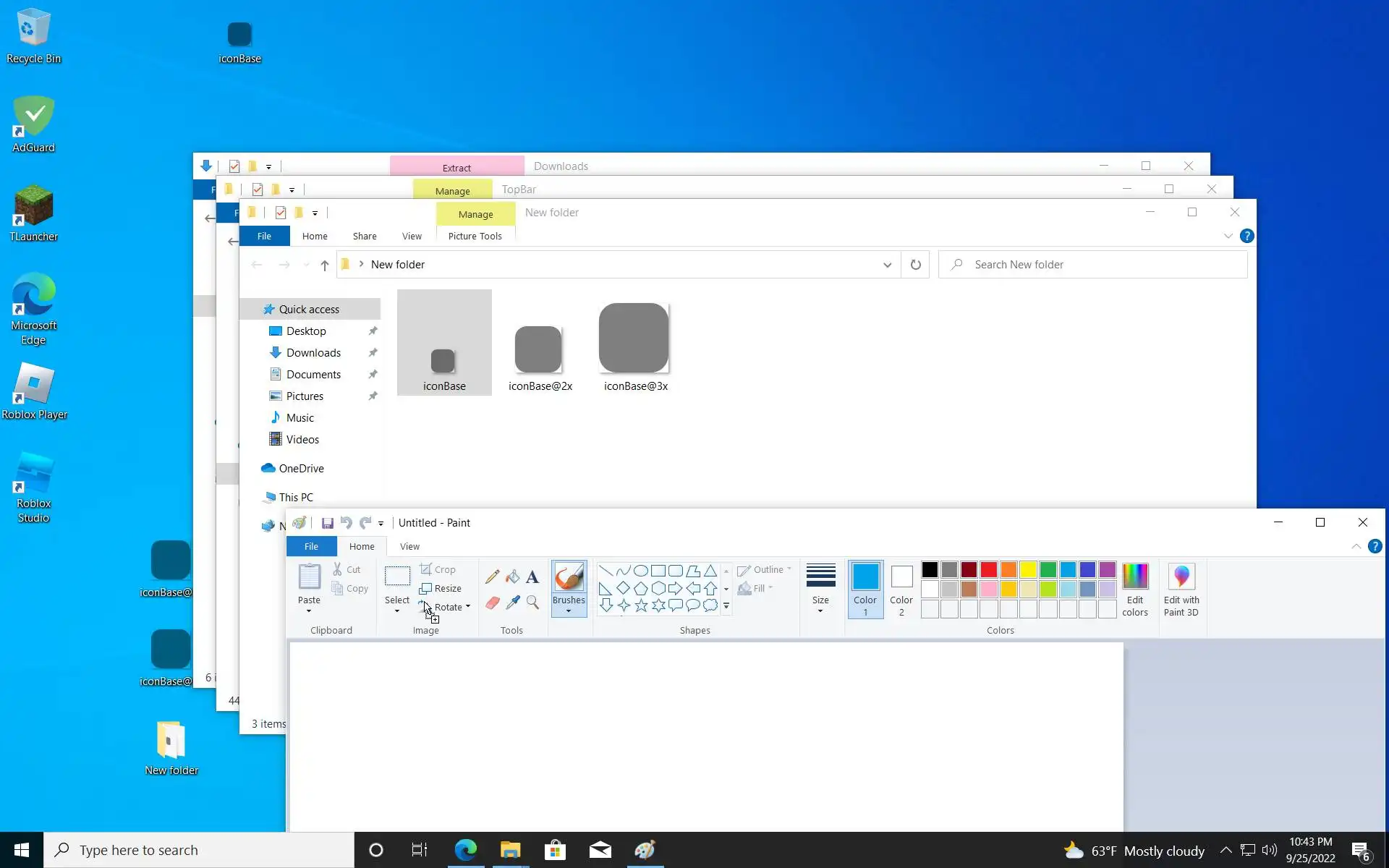Viewport: 1389px width, 868px height.
Task: Expand the Rotate dropdown menu
Action: tap(467, 607)
